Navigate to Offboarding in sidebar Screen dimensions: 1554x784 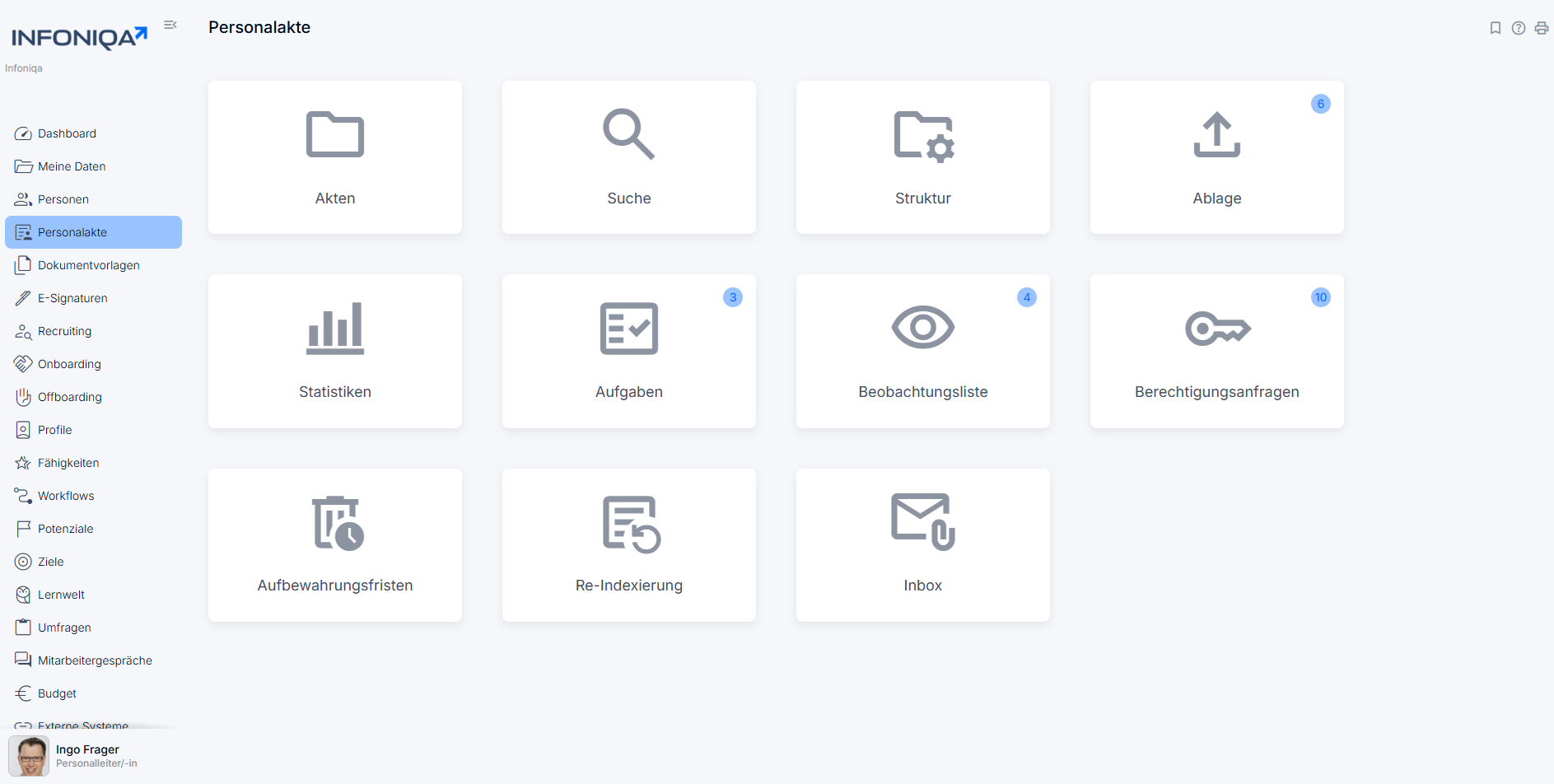click(93, 397)
